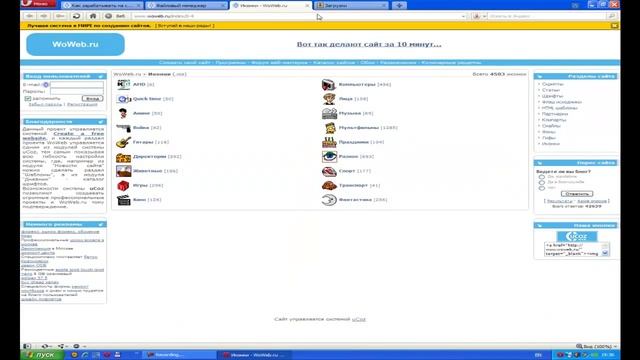Expand the address bar history dropdown
Screen dimensions: 640x360
click(463, 16)
